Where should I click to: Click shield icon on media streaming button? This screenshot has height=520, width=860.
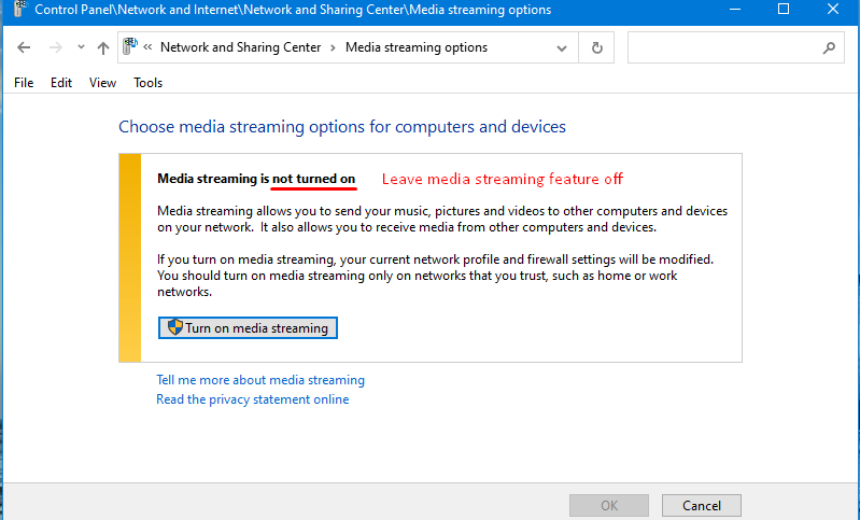point(175,327)
